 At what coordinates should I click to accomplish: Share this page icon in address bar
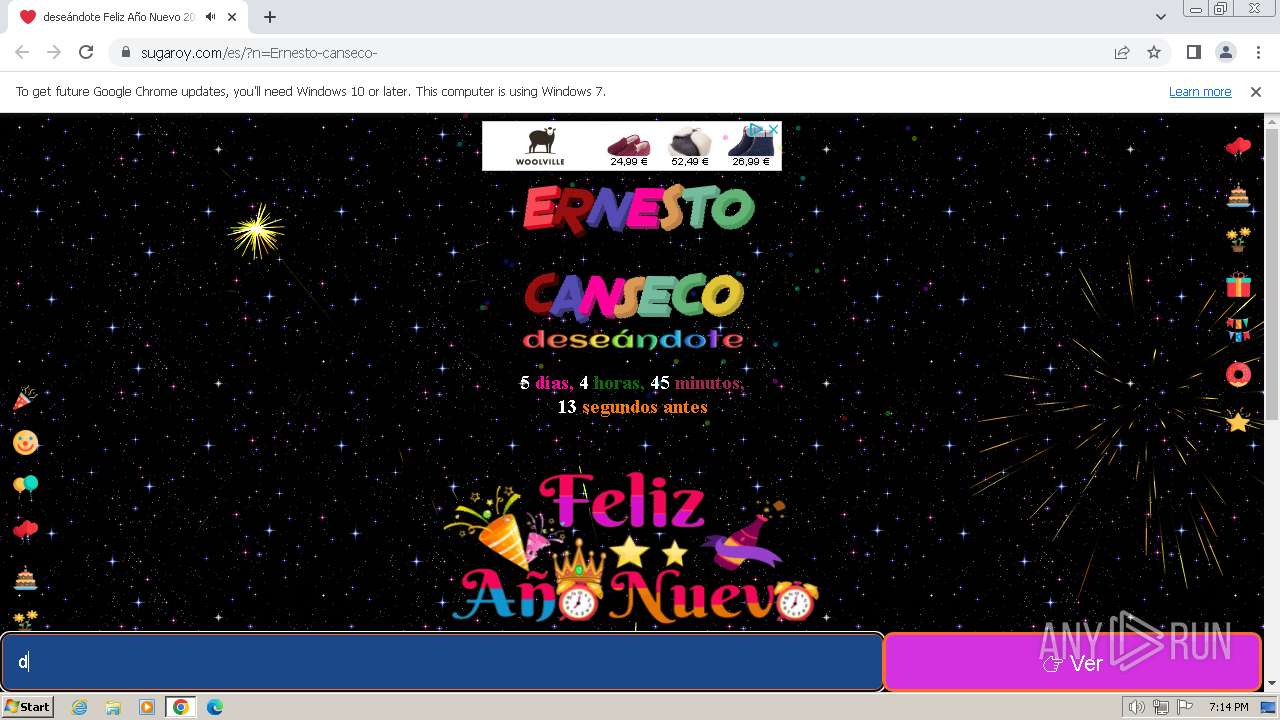(x=1122, y=52)
